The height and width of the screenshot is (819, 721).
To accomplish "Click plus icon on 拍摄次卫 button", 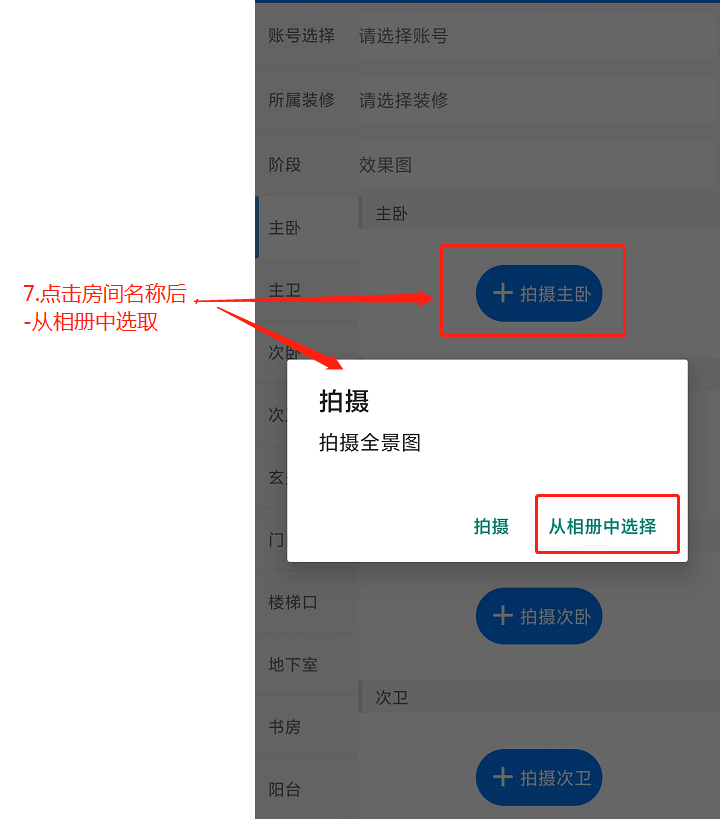I will [503, 777].
